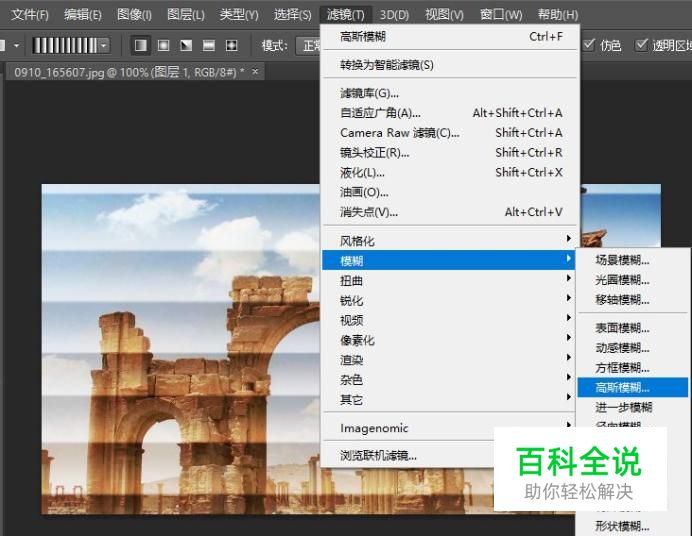The height and width of the screenshot is (536, 692).
Task: Select the reflected gradient icon
Action: (x=209, y=45)
